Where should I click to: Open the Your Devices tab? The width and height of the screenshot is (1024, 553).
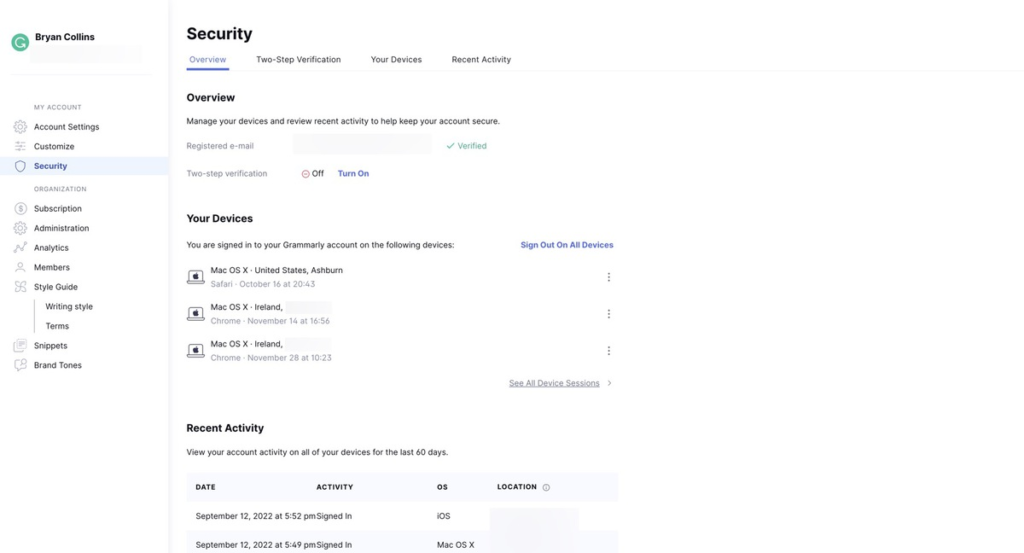(x=396, y=60)
